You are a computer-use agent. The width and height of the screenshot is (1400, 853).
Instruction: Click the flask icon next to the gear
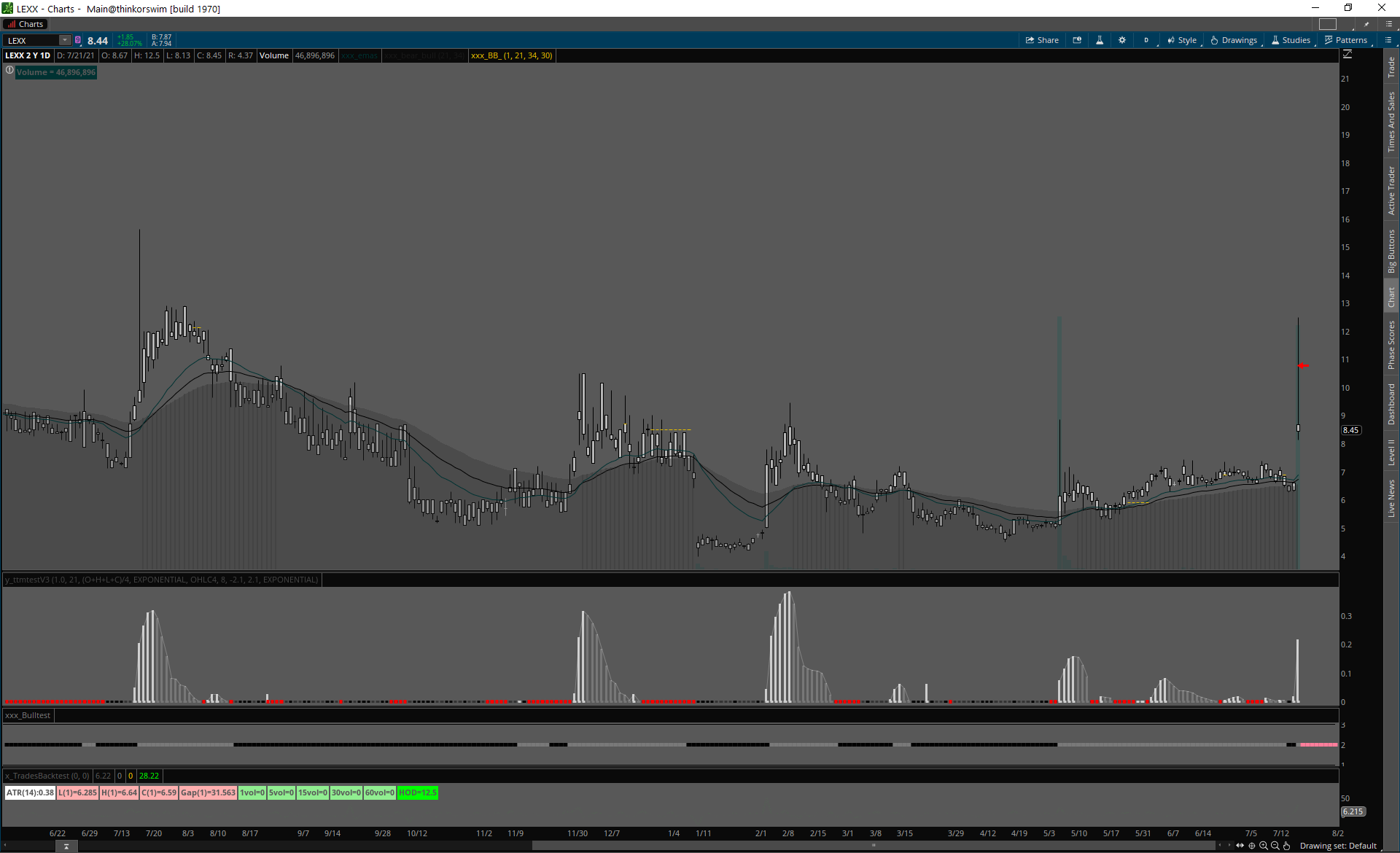(x=1100, y=40)
